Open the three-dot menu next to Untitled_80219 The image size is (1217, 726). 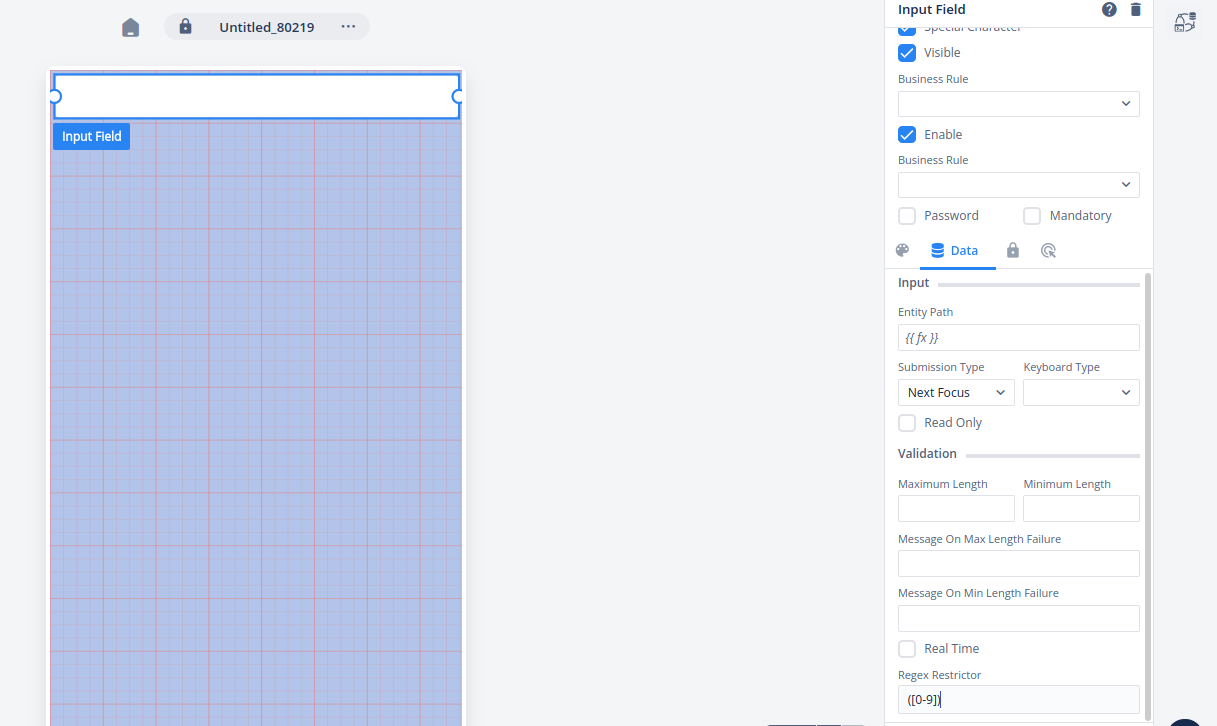pos(348,27)
